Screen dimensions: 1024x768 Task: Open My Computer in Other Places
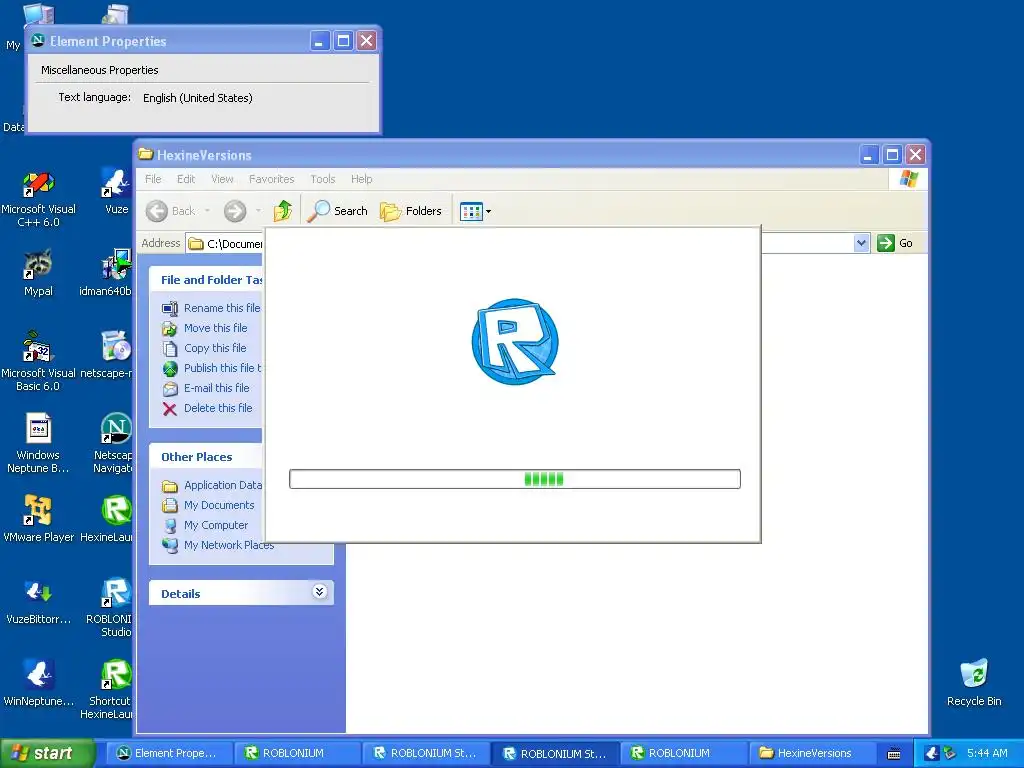click(205, 525)
